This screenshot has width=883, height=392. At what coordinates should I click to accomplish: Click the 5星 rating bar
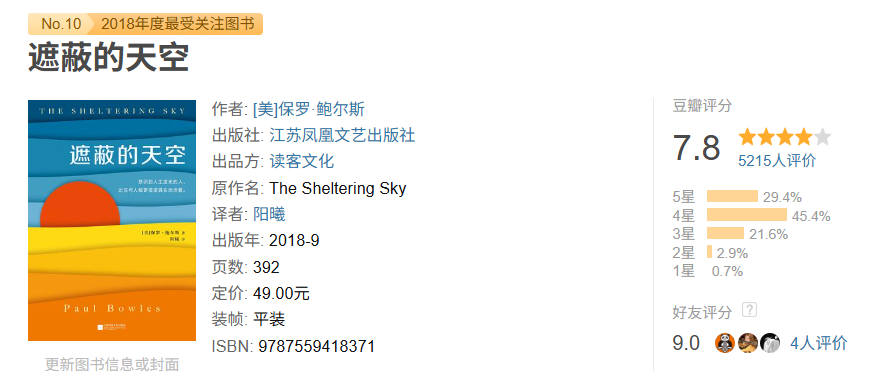(732, 196)
